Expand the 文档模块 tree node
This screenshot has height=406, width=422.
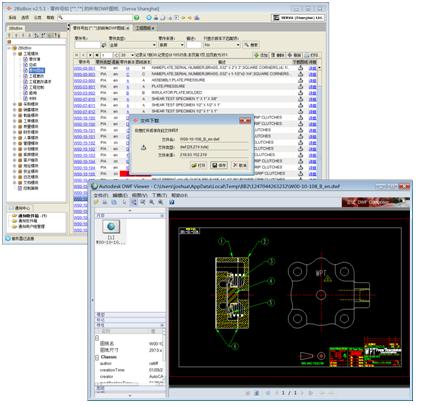[15, 183]
